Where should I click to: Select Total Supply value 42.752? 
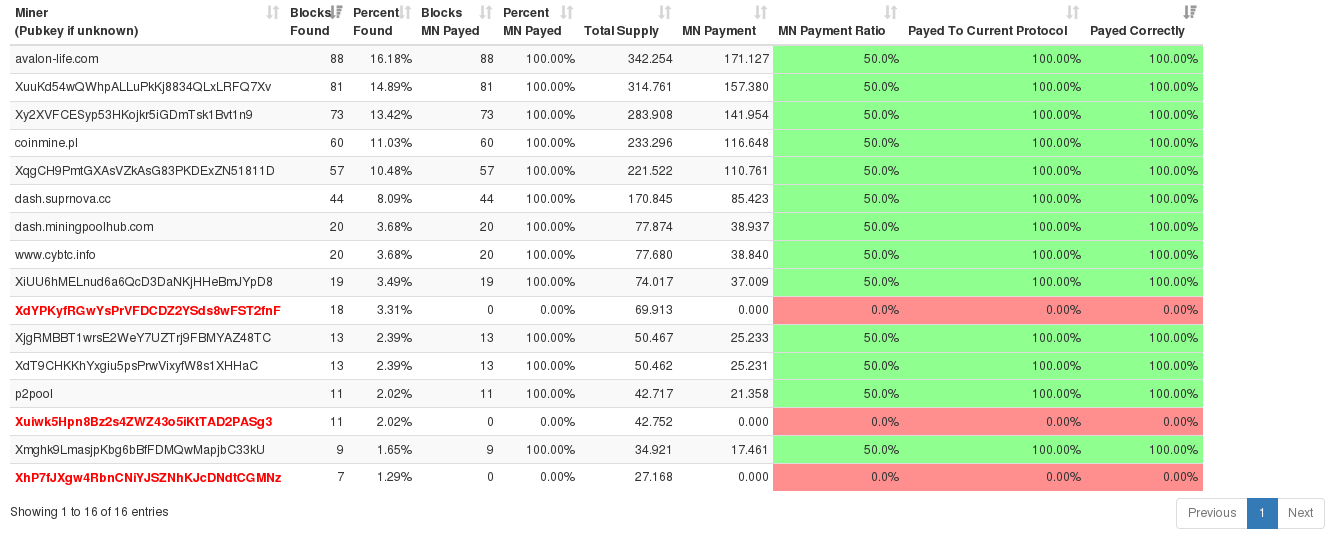tap(654, 422)
